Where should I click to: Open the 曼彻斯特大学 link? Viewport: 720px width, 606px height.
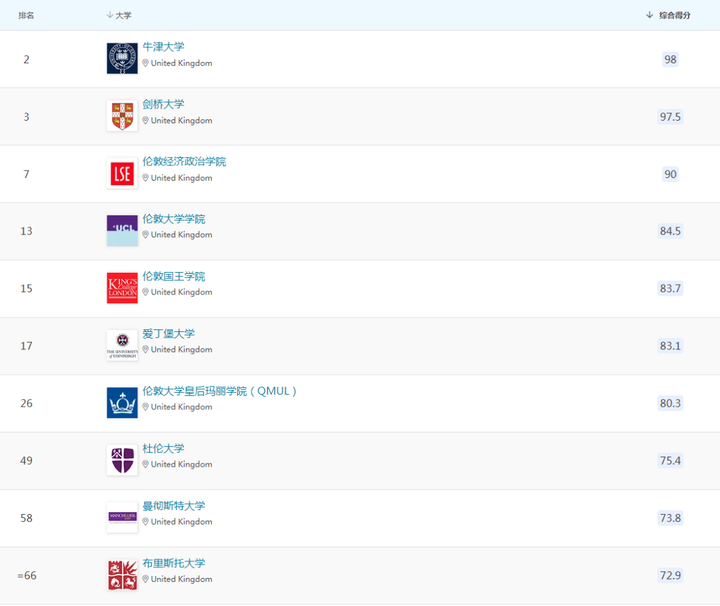[x=174, y=505]
